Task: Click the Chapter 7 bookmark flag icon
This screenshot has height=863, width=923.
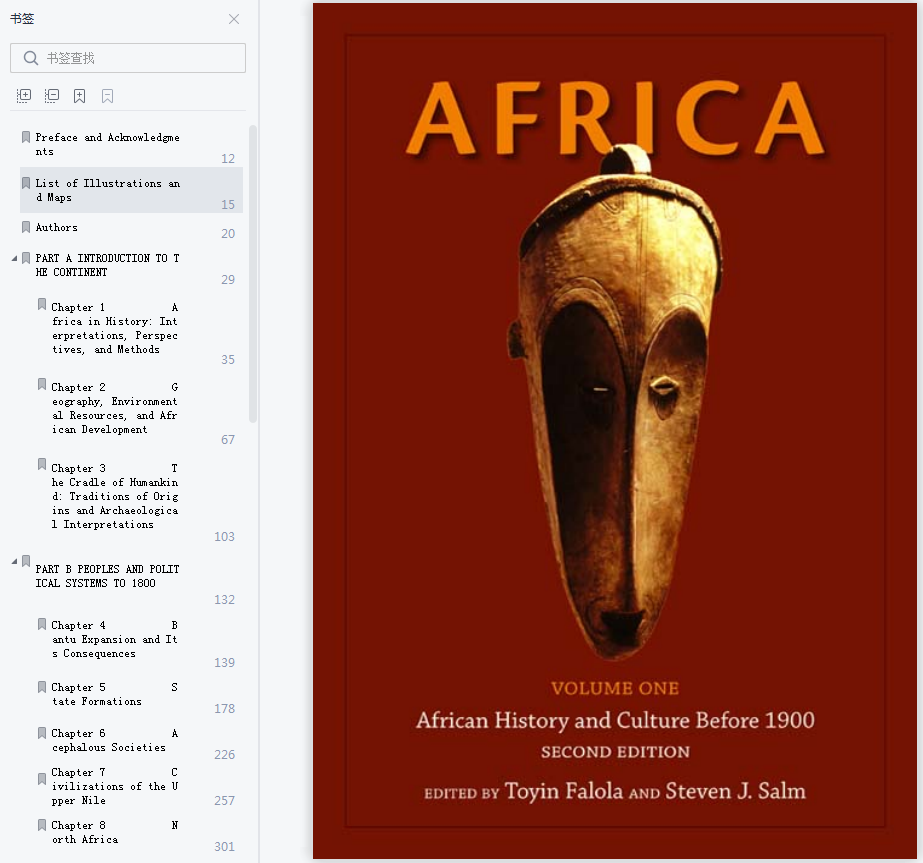Action: click(42, 779)
